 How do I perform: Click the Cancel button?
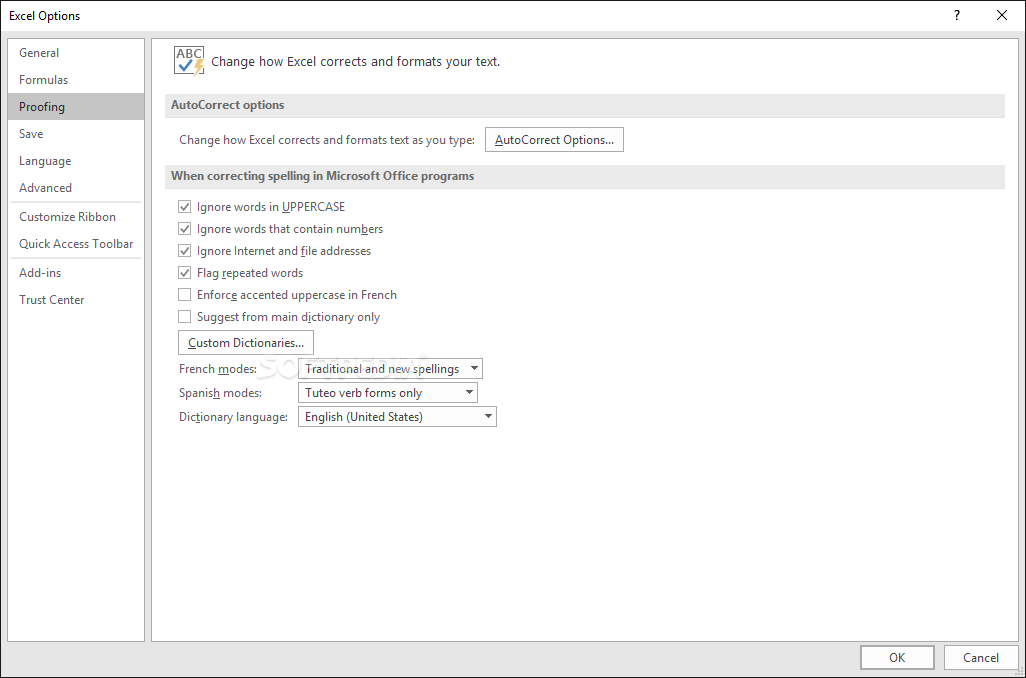(x=980, y=658)
